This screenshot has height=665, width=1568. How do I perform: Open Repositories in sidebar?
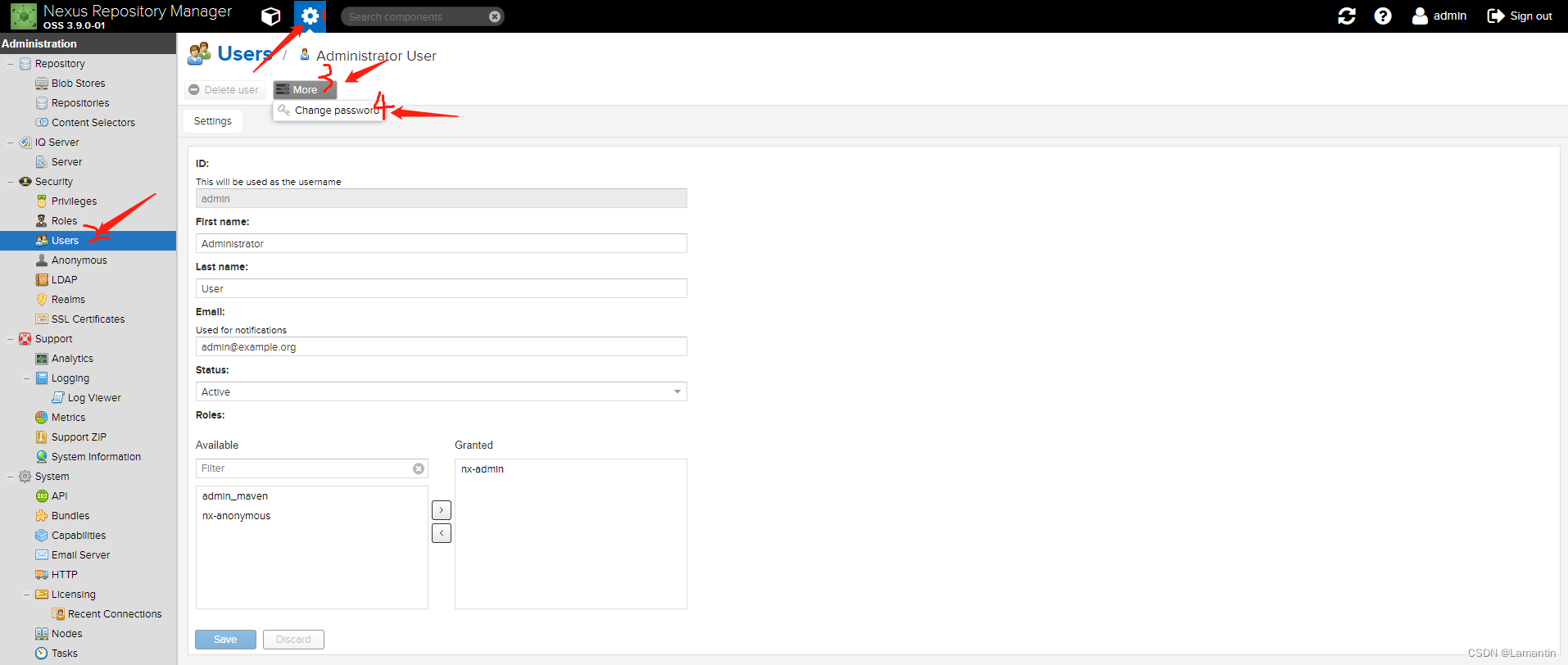(x=79, y=103)
